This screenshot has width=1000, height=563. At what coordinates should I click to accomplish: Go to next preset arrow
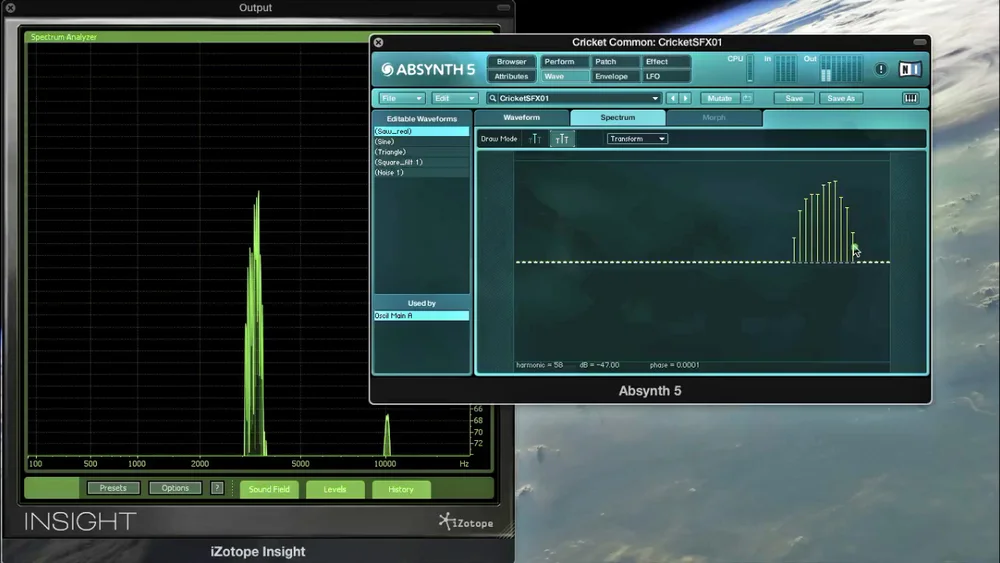(686, 98)
